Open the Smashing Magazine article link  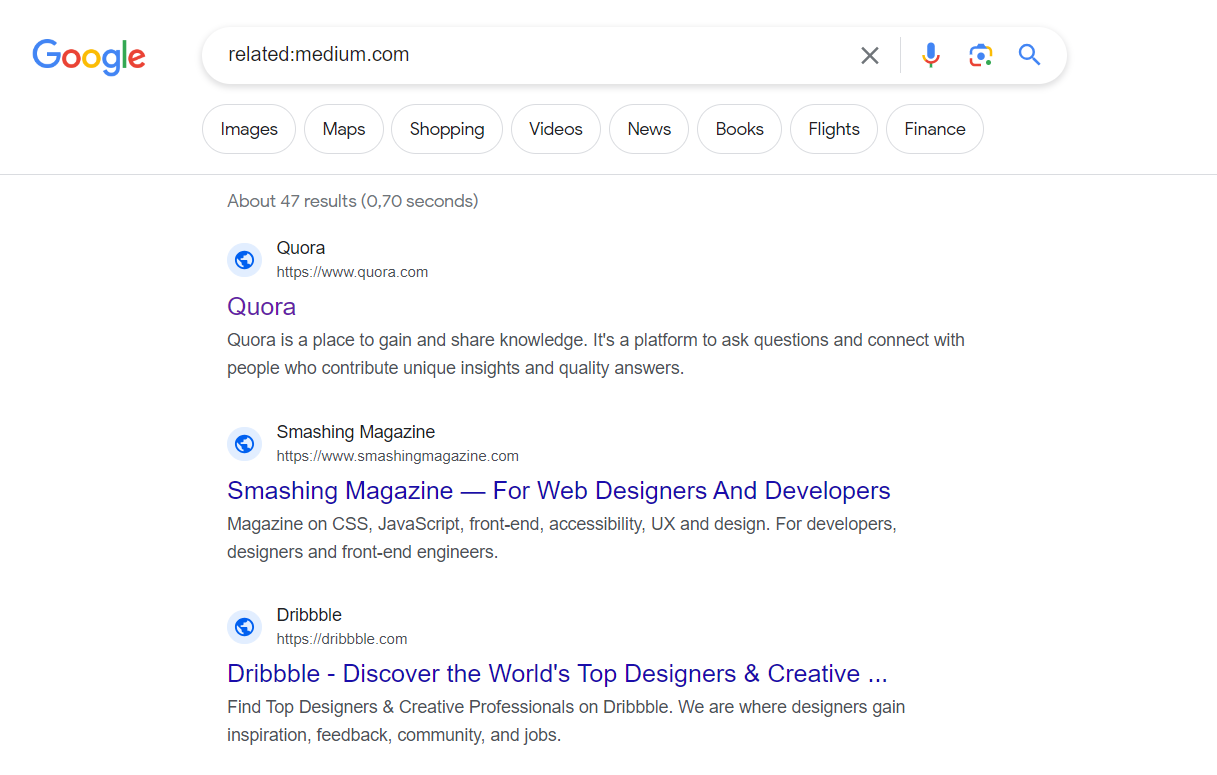pyautogui.click(x=558, y=490)
